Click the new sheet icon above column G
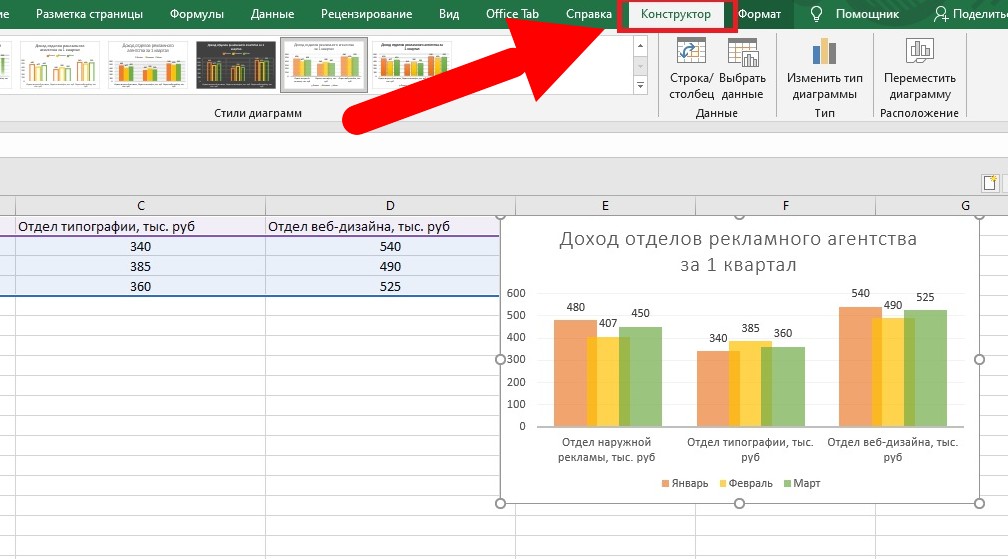The height and width of the screenshot is (559, 1008). point(990,183)
